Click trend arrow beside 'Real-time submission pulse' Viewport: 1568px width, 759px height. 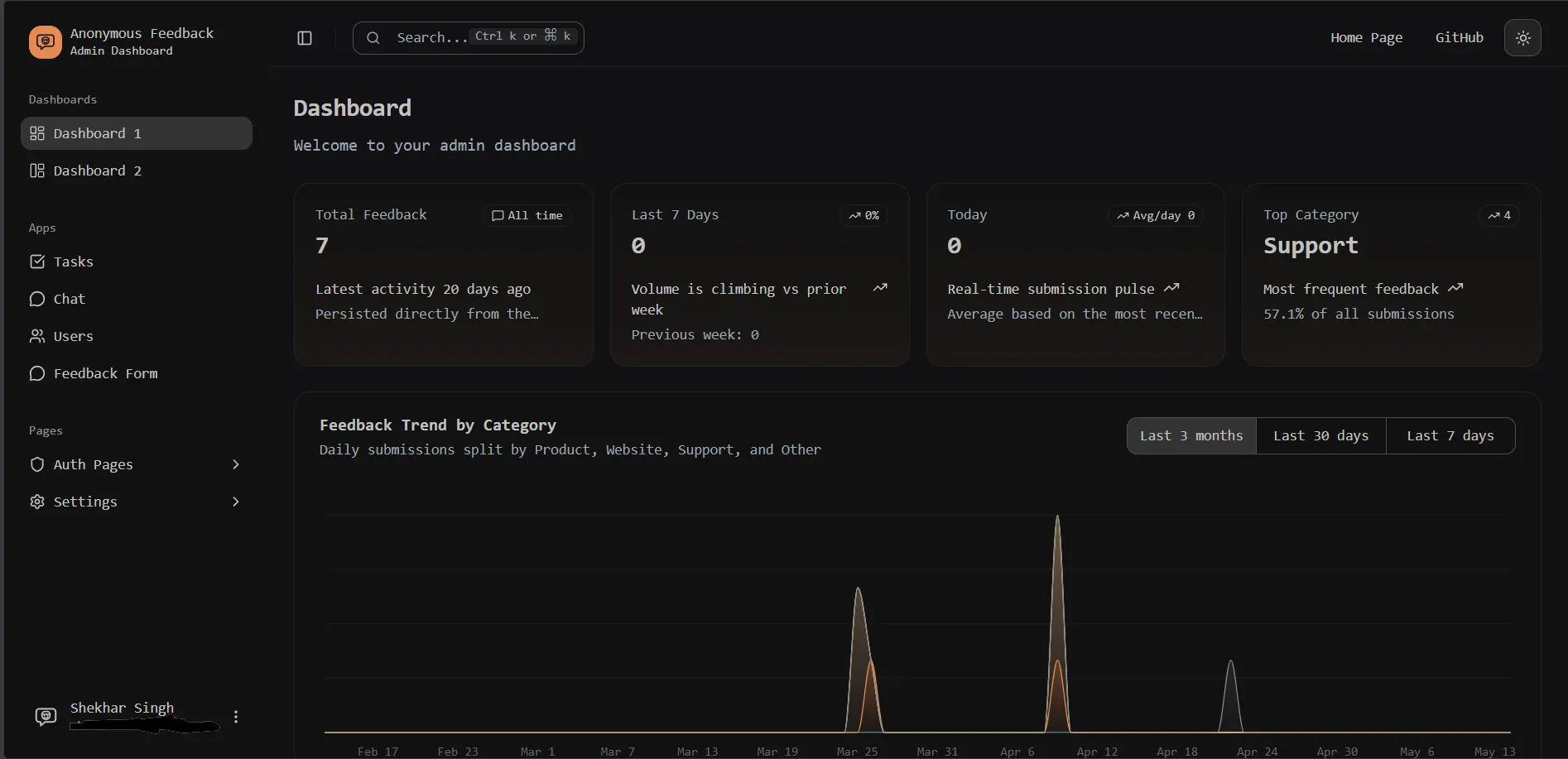(x=1171, y=288)
